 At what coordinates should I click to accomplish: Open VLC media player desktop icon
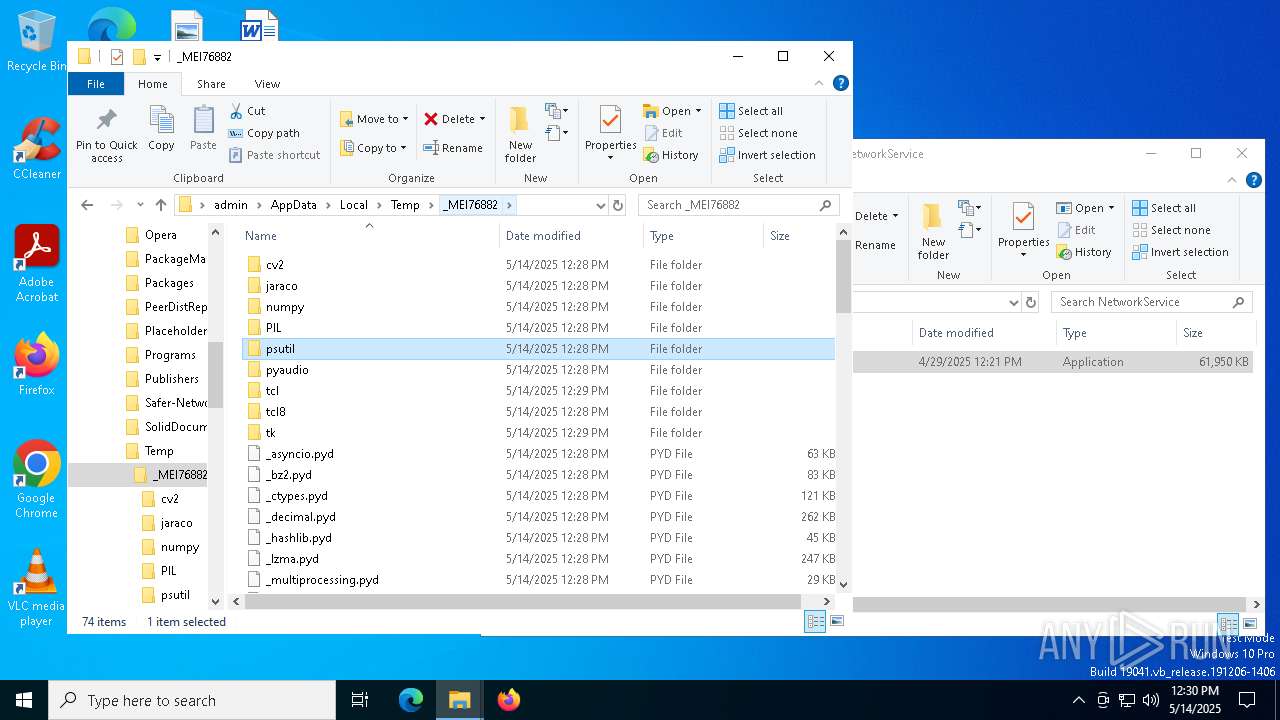(36, 587)
